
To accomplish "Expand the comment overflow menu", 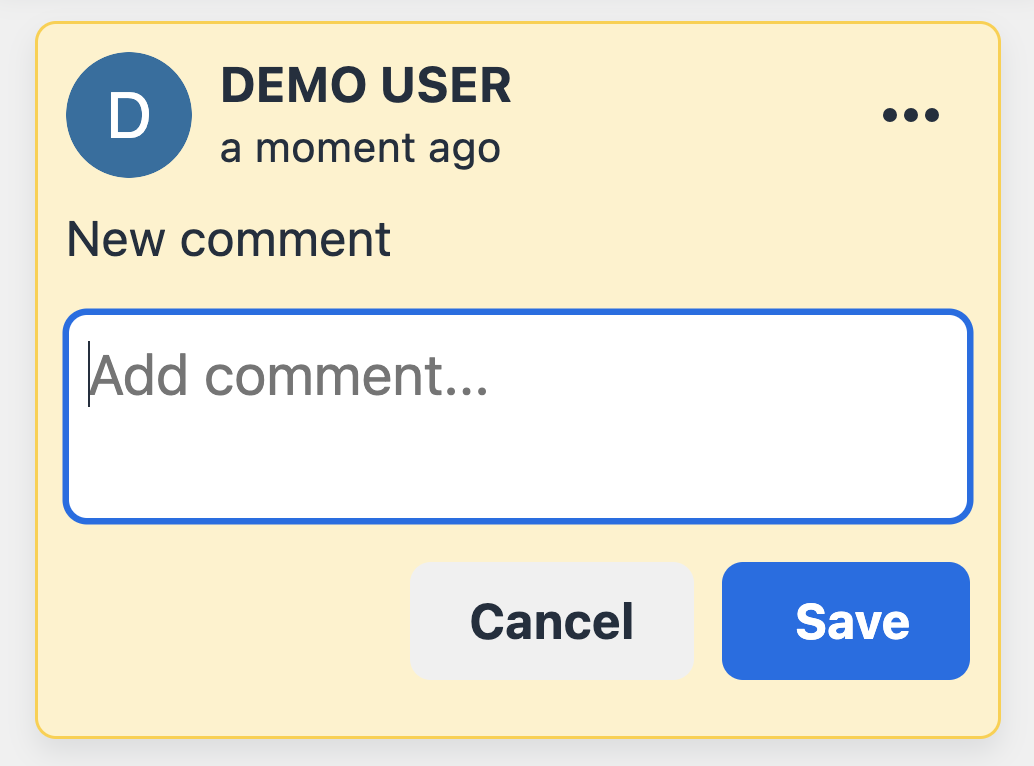I will (910, 116).
